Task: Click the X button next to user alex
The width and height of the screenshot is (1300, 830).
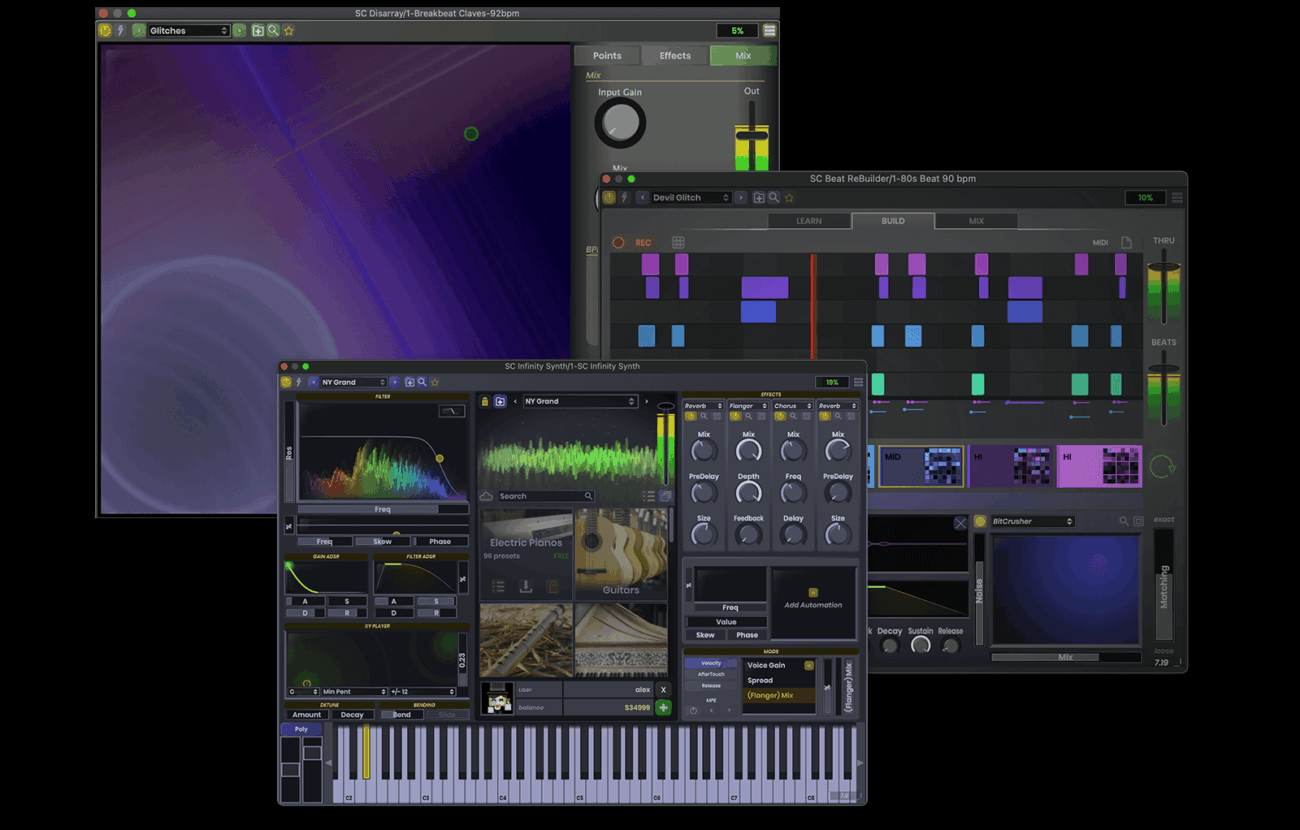Action: click(663, 689)
